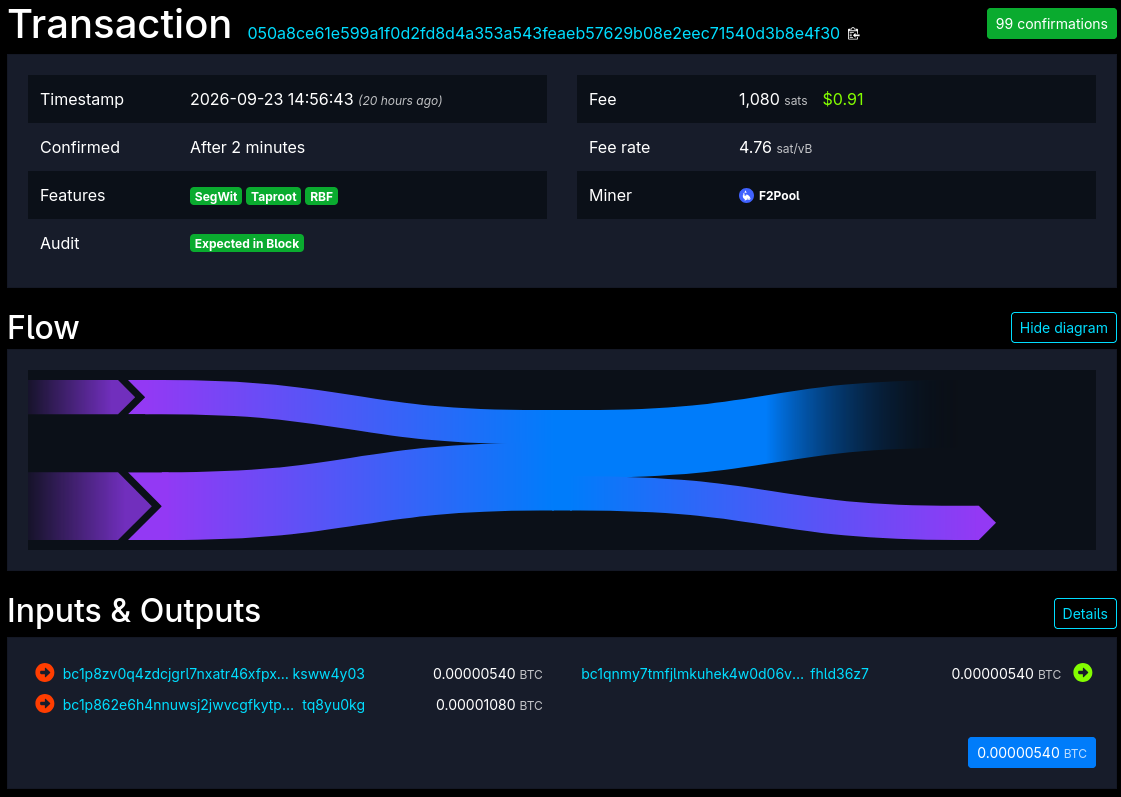Viewport: 1121px width, 797px height.
Task: Click the F2Pool miner link
Action: (779, 195)
